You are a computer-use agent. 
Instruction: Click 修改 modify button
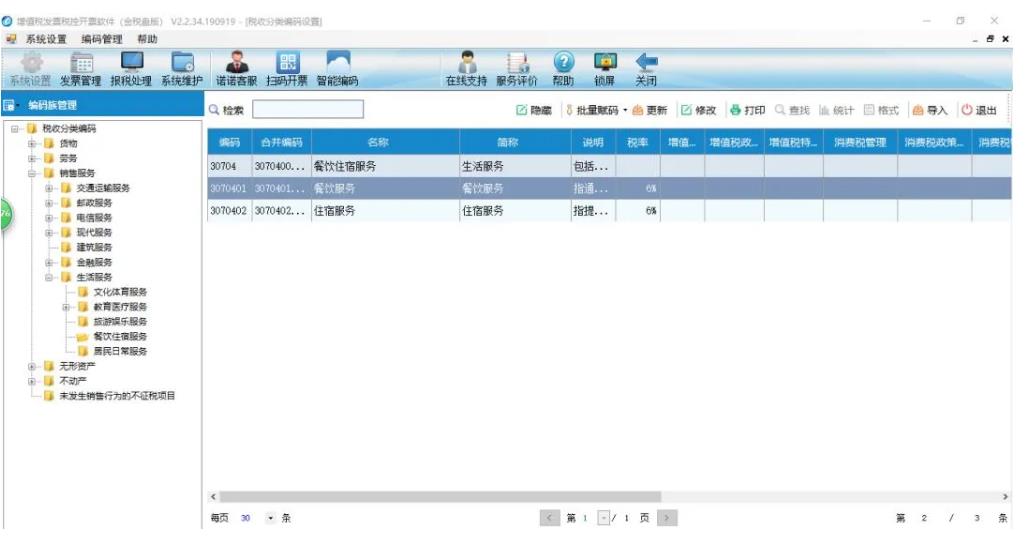pyautogui.click(x=698, y=110)
